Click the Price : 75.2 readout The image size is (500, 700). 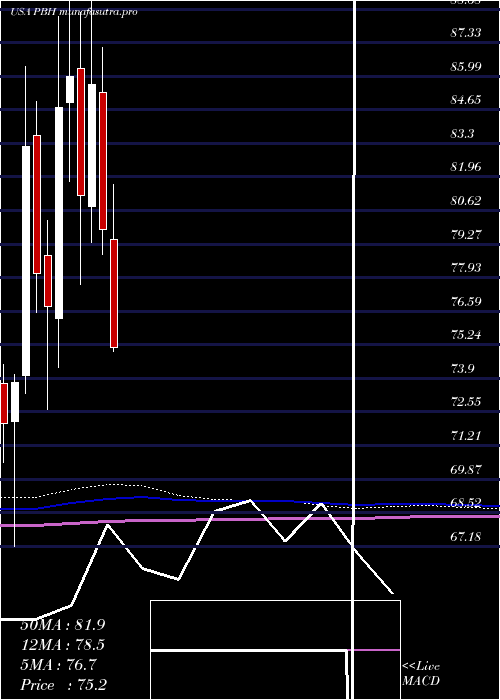[63, 685]
